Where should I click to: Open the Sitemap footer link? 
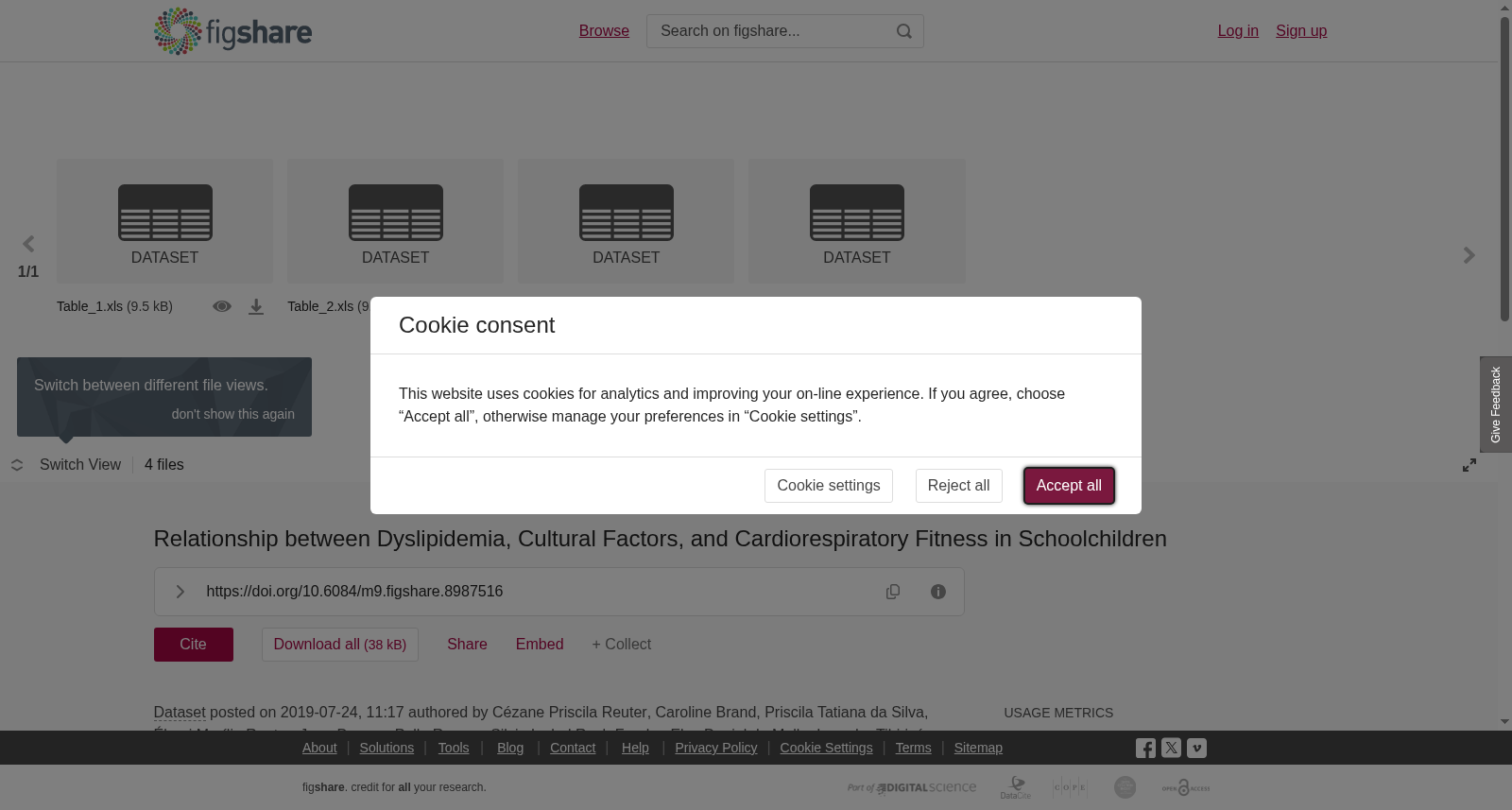click(978, 748)
